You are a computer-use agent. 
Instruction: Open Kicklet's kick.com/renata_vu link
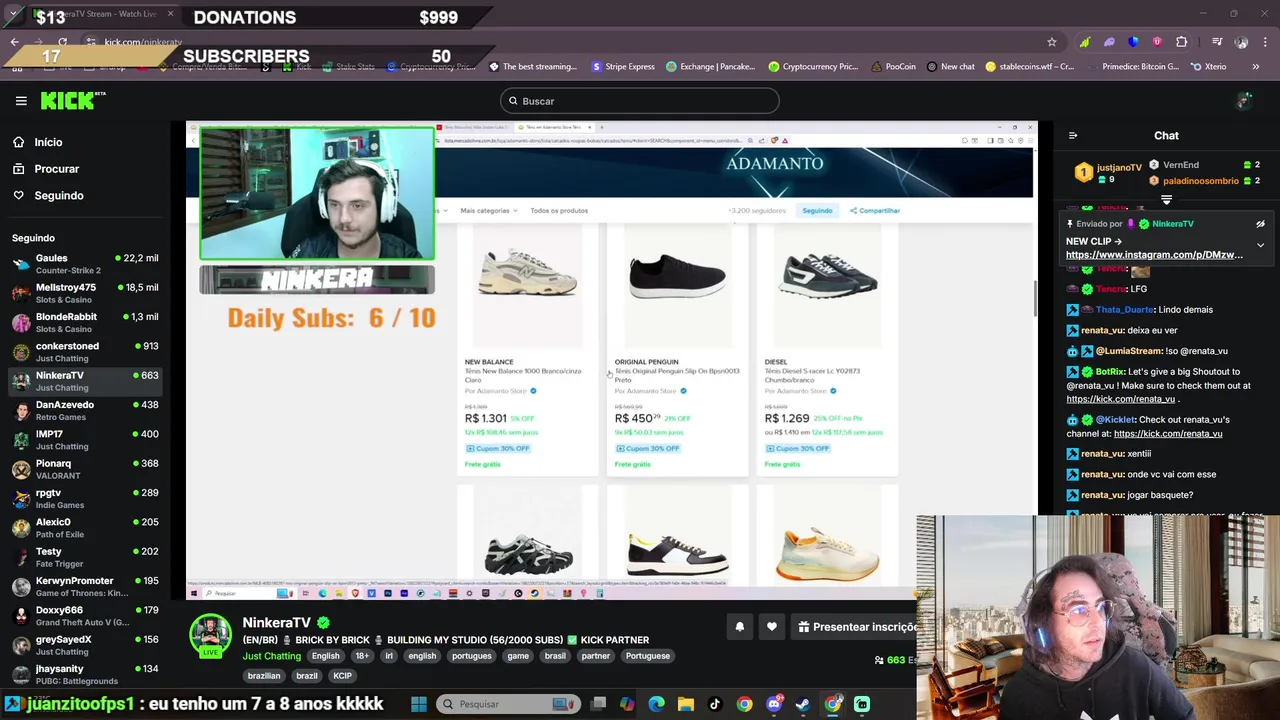[1168, 433]
